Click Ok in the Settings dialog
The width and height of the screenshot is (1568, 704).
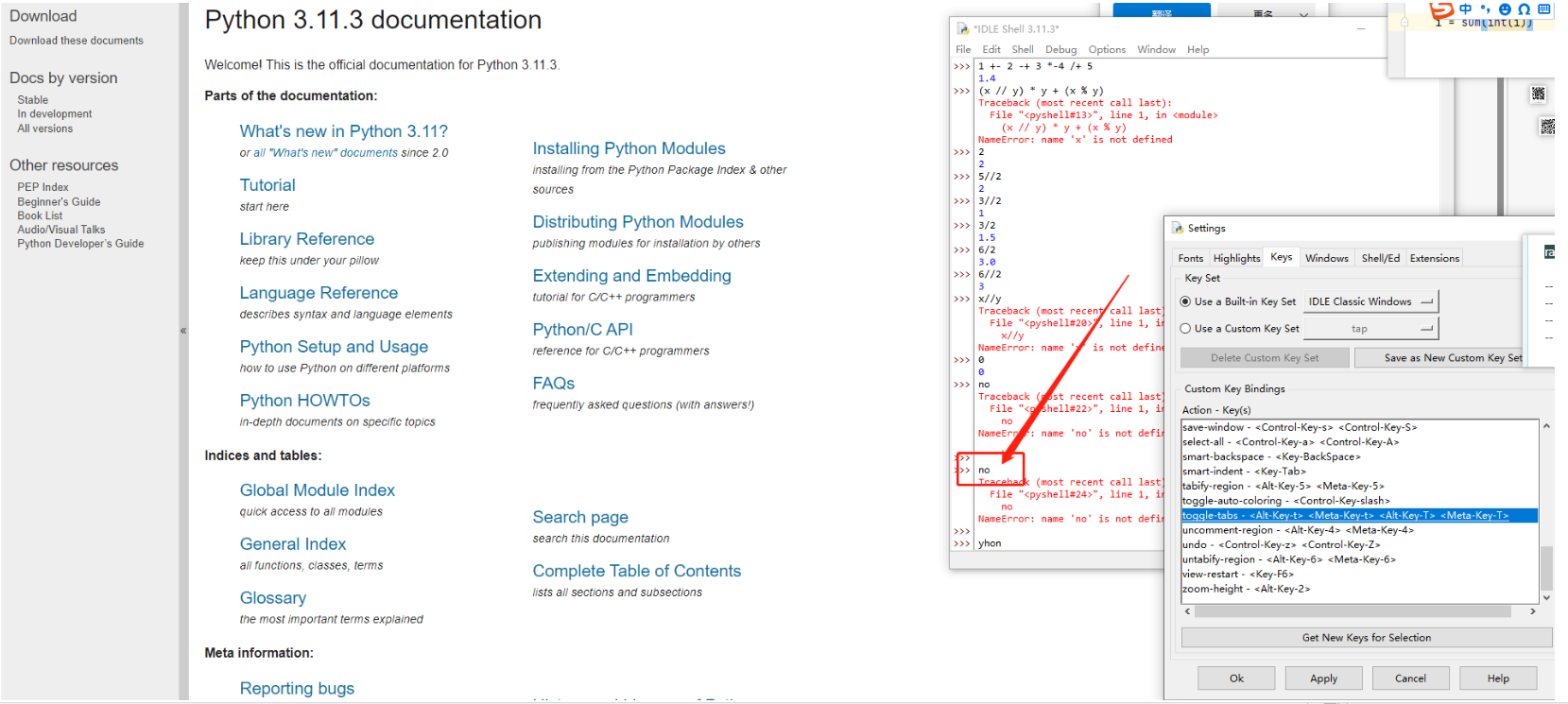tap(1236, 678)
